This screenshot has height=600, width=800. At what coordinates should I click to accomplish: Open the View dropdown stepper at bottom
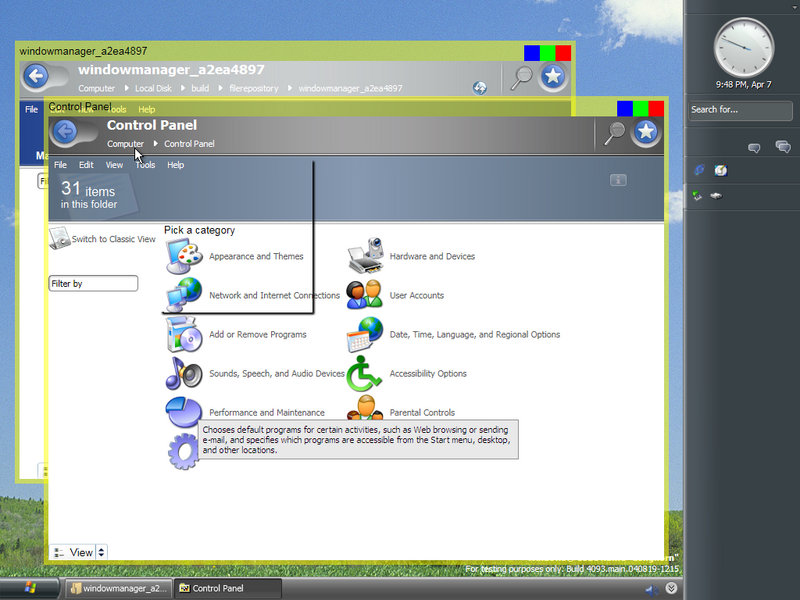[x=101, y=552]
